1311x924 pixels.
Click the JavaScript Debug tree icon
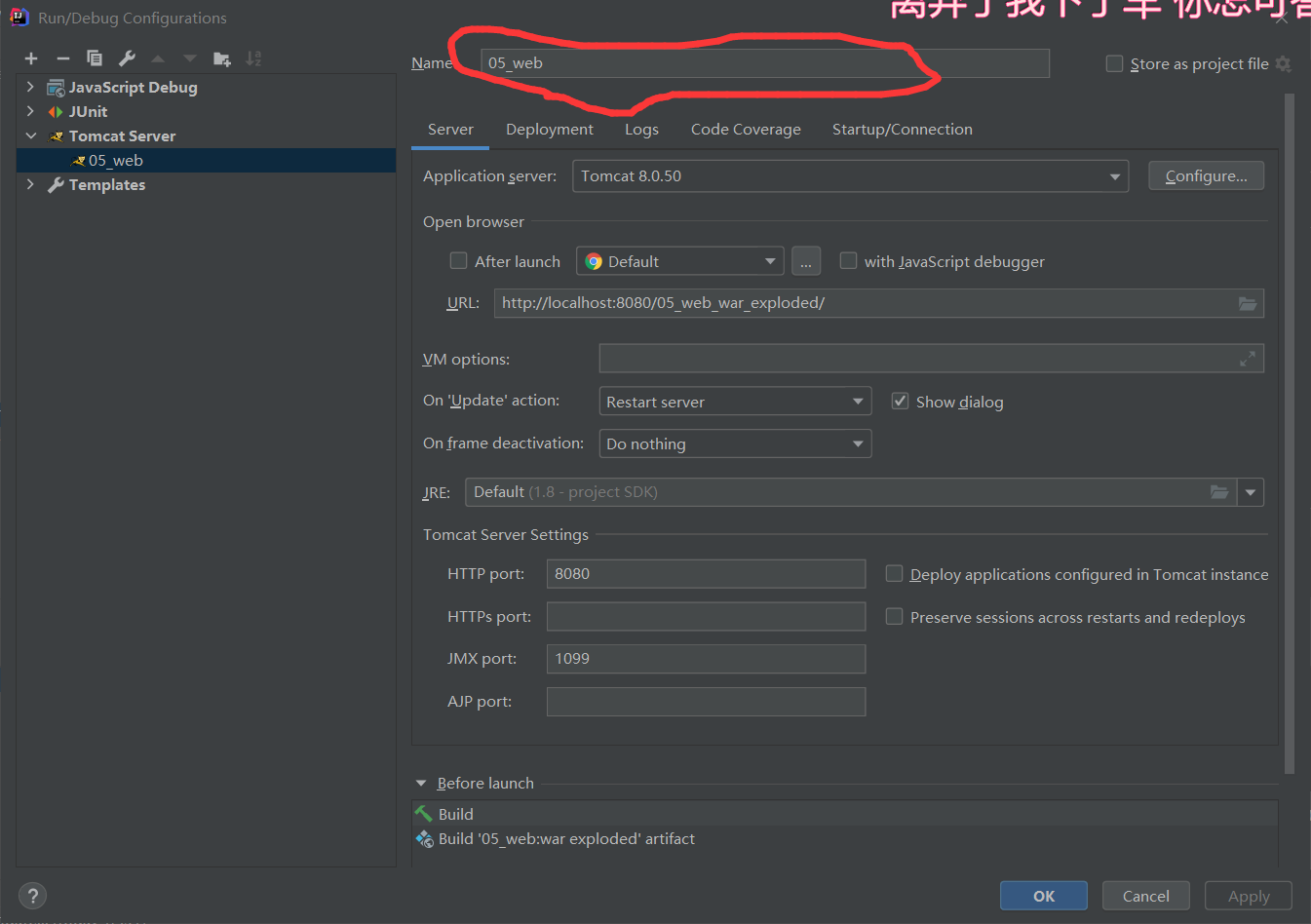click(56, 88)
